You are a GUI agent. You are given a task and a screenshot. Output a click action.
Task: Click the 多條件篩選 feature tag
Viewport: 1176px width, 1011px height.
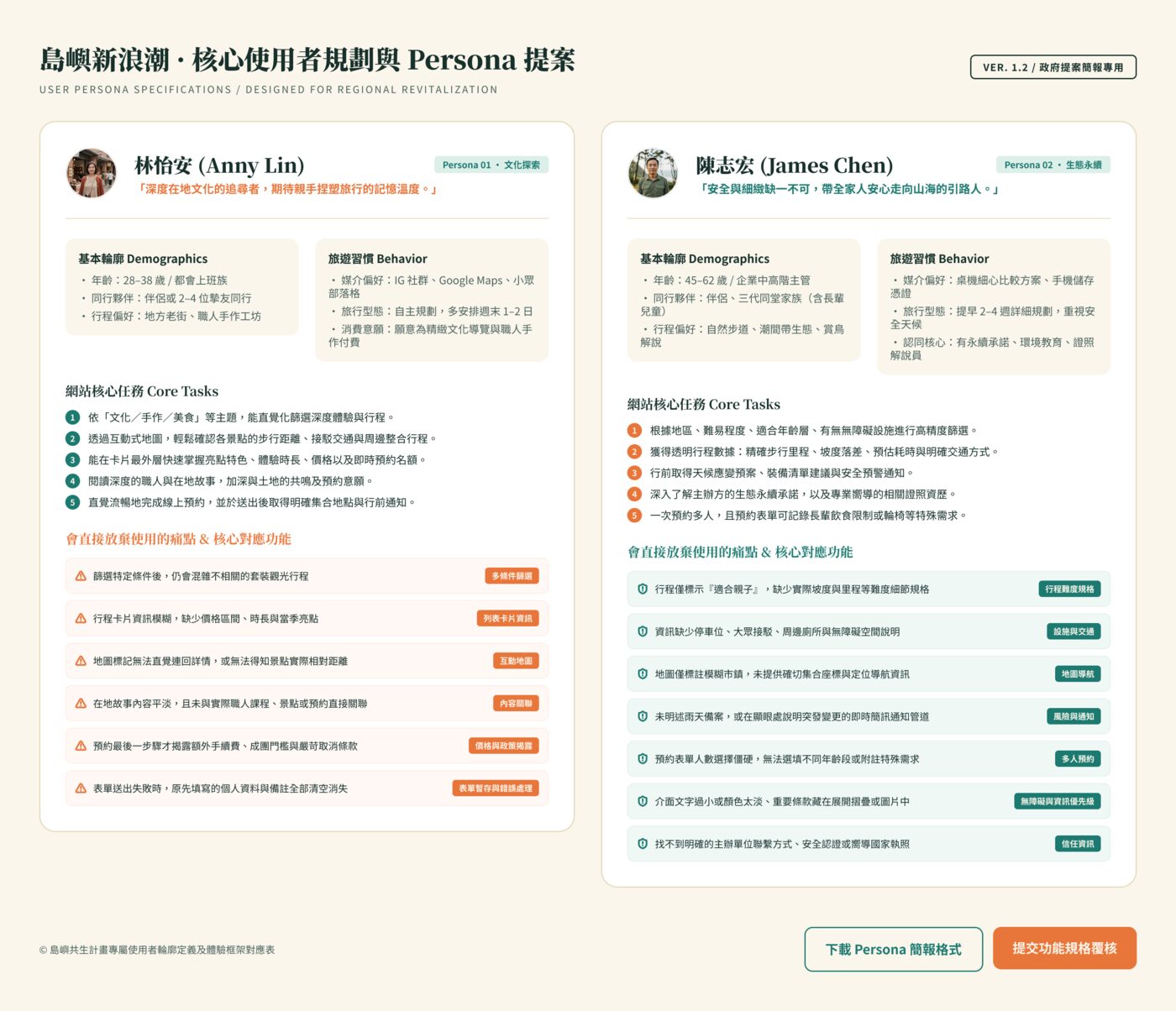tap(512, 576)
